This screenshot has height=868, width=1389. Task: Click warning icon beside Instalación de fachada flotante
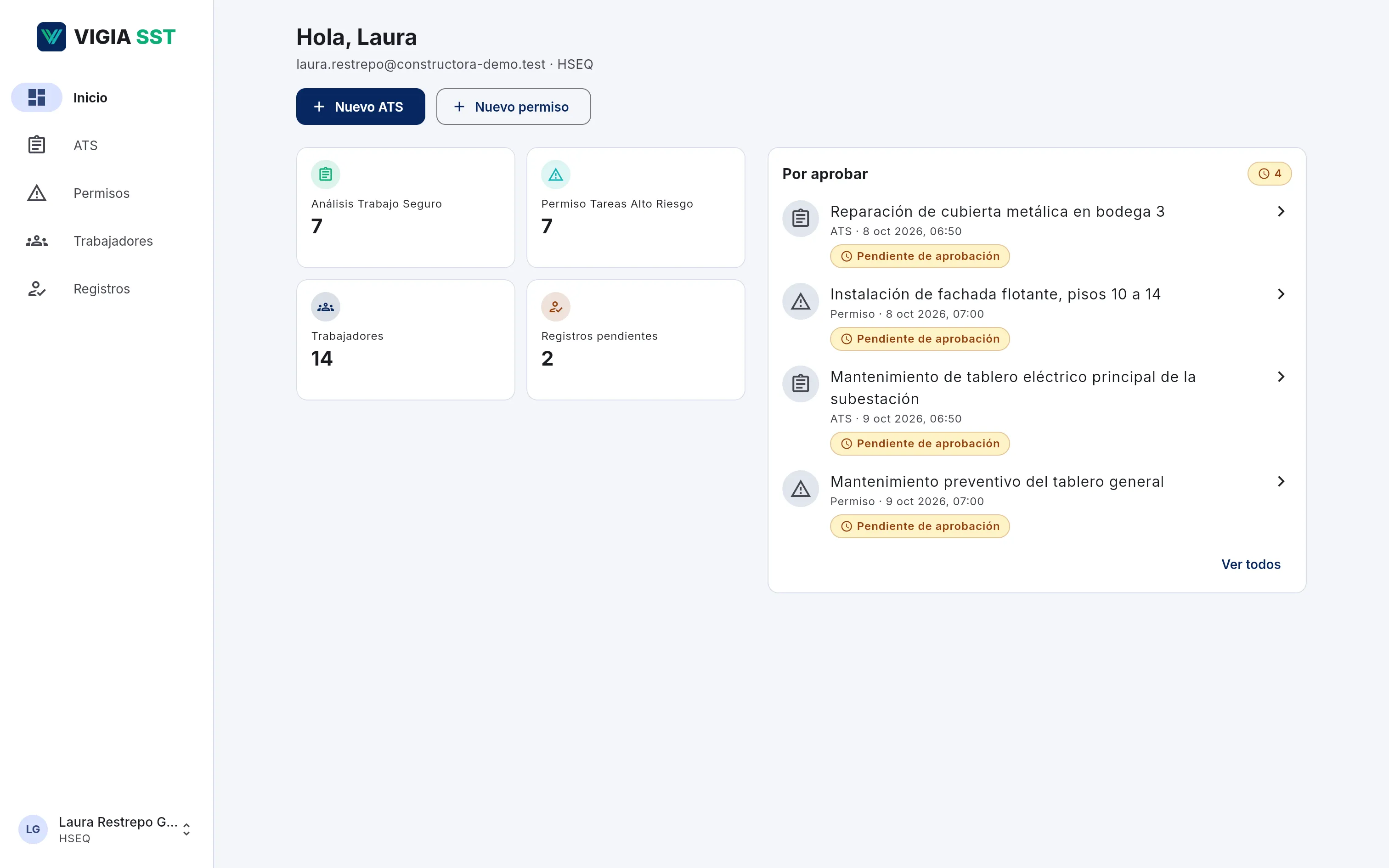[x=801, y=301]
